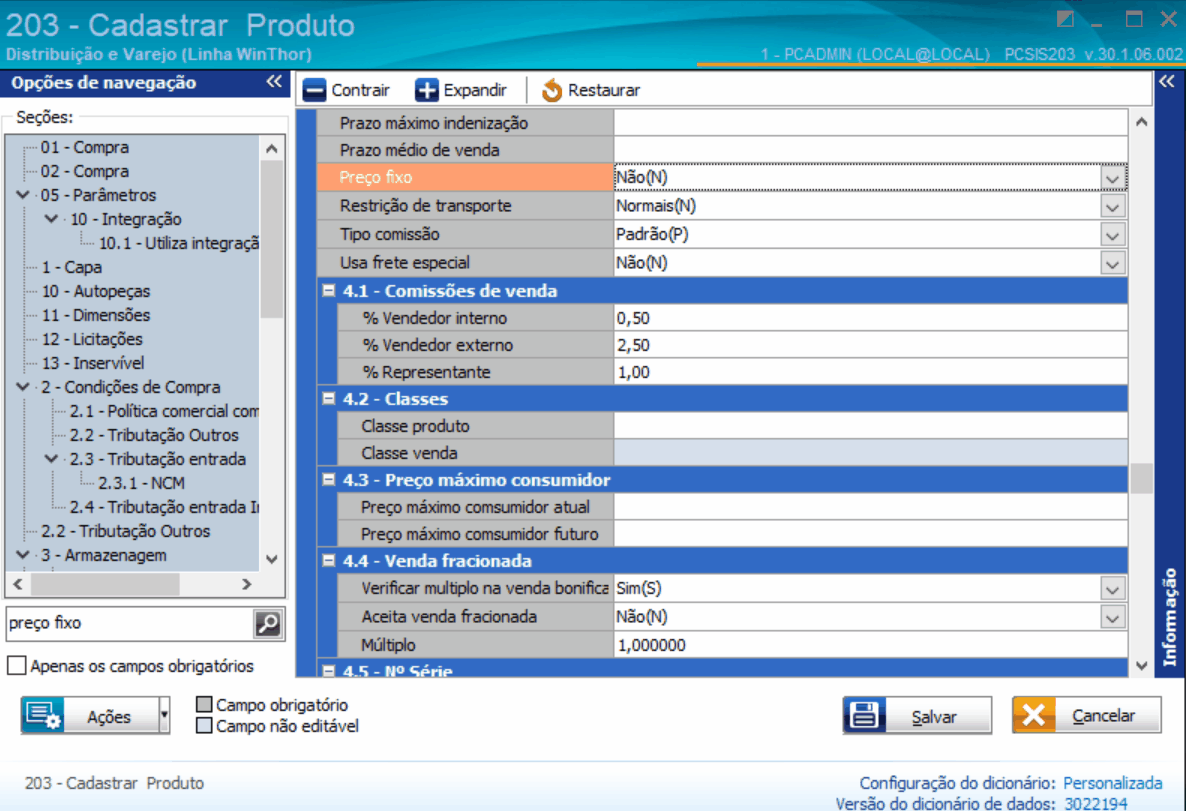
Task: Click the % Representante value field
Action: pyautogui.click(x=870, y=372)
